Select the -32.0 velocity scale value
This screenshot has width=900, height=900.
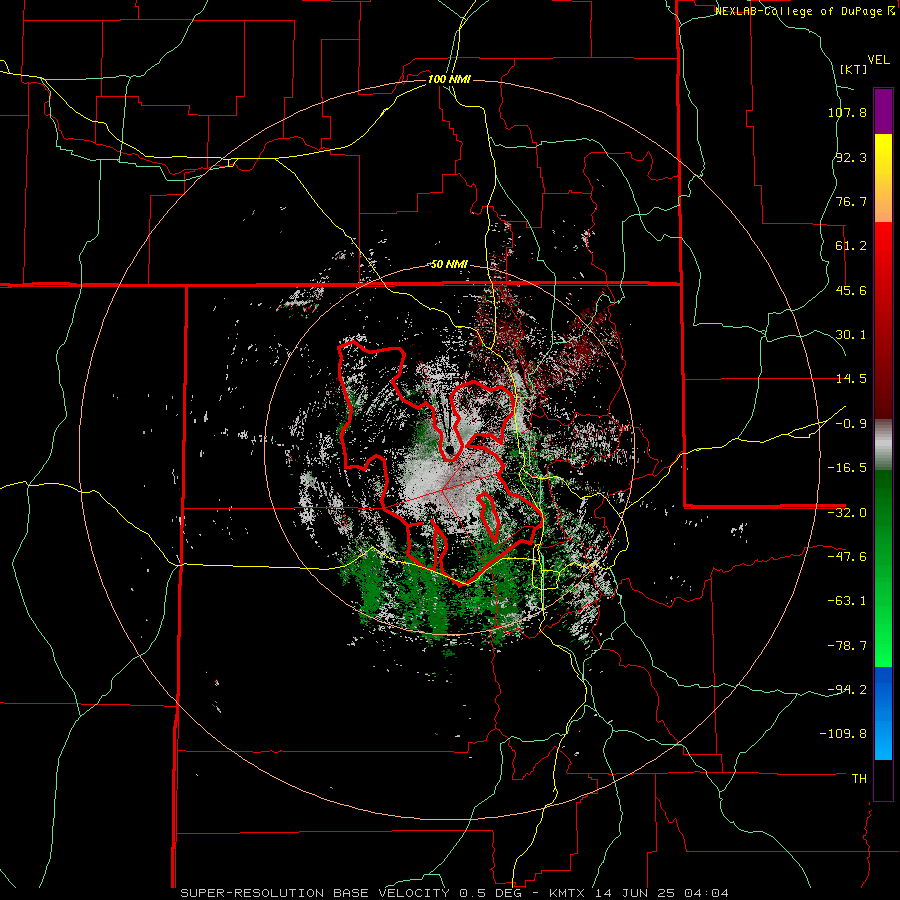tap(847, 513)
